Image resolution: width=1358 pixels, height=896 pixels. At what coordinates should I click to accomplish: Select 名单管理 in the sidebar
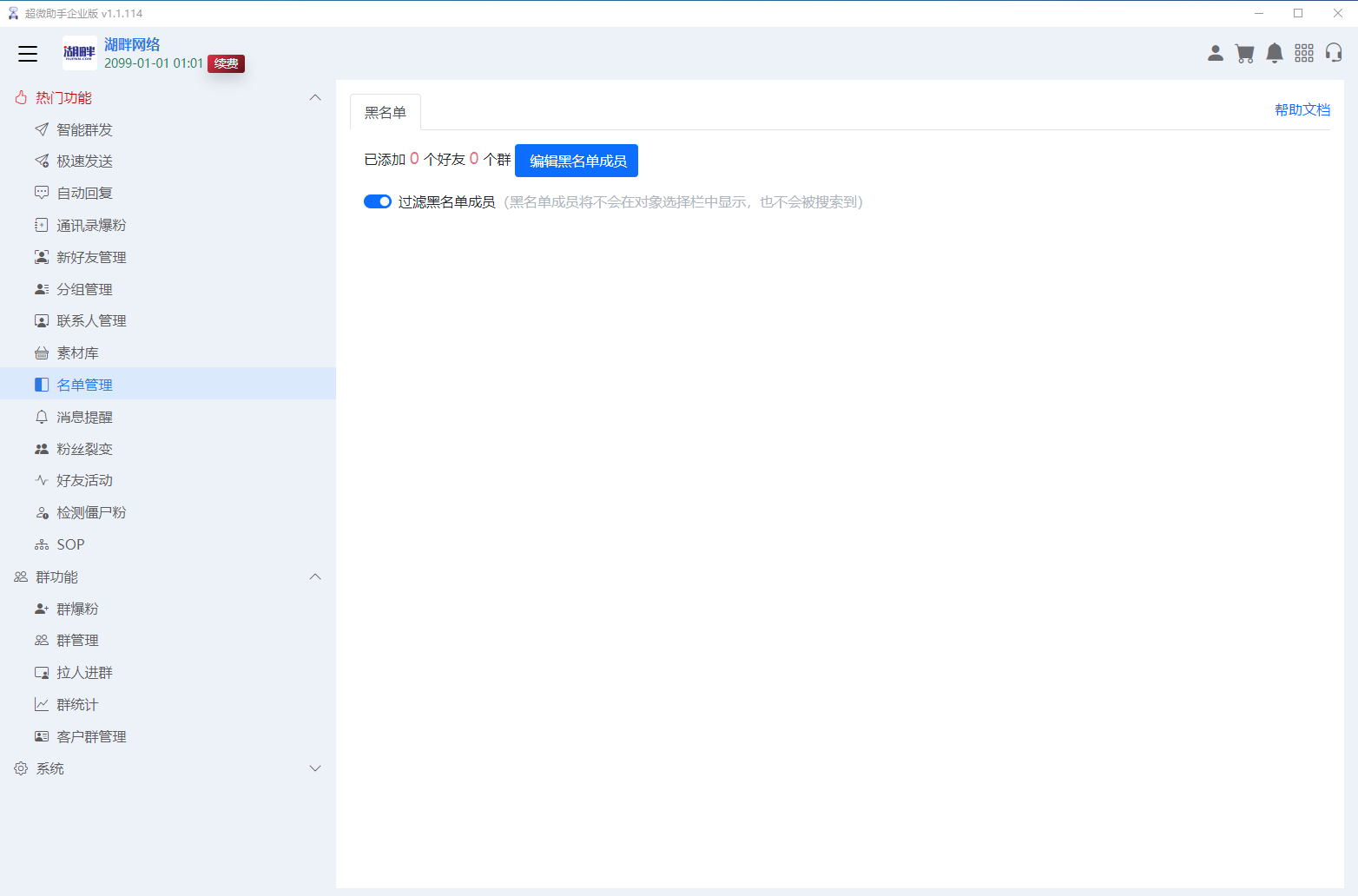pos(84,383)
